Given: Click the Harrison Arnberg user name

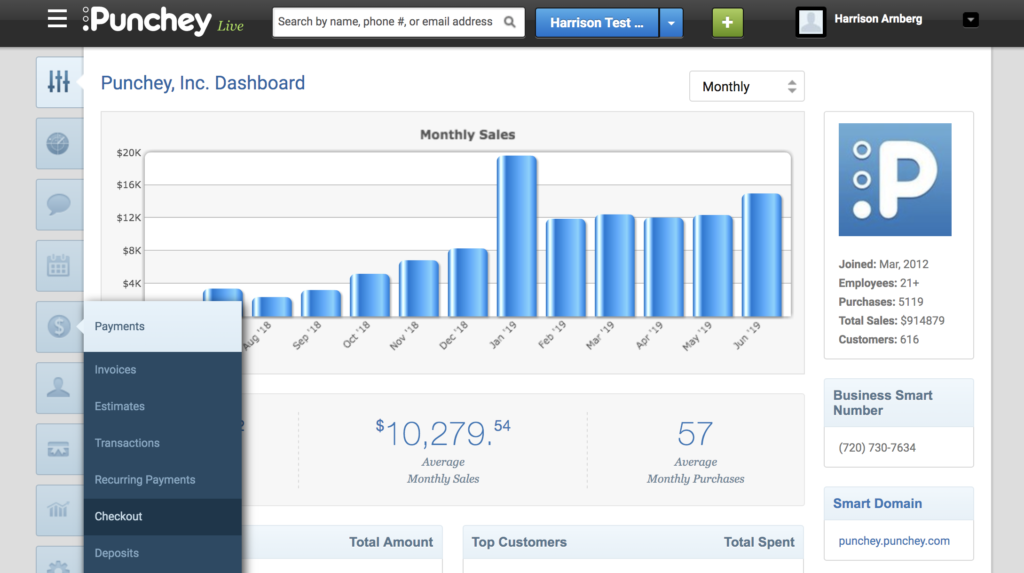Looking at the screenshot, I should (x=878, y=19).
